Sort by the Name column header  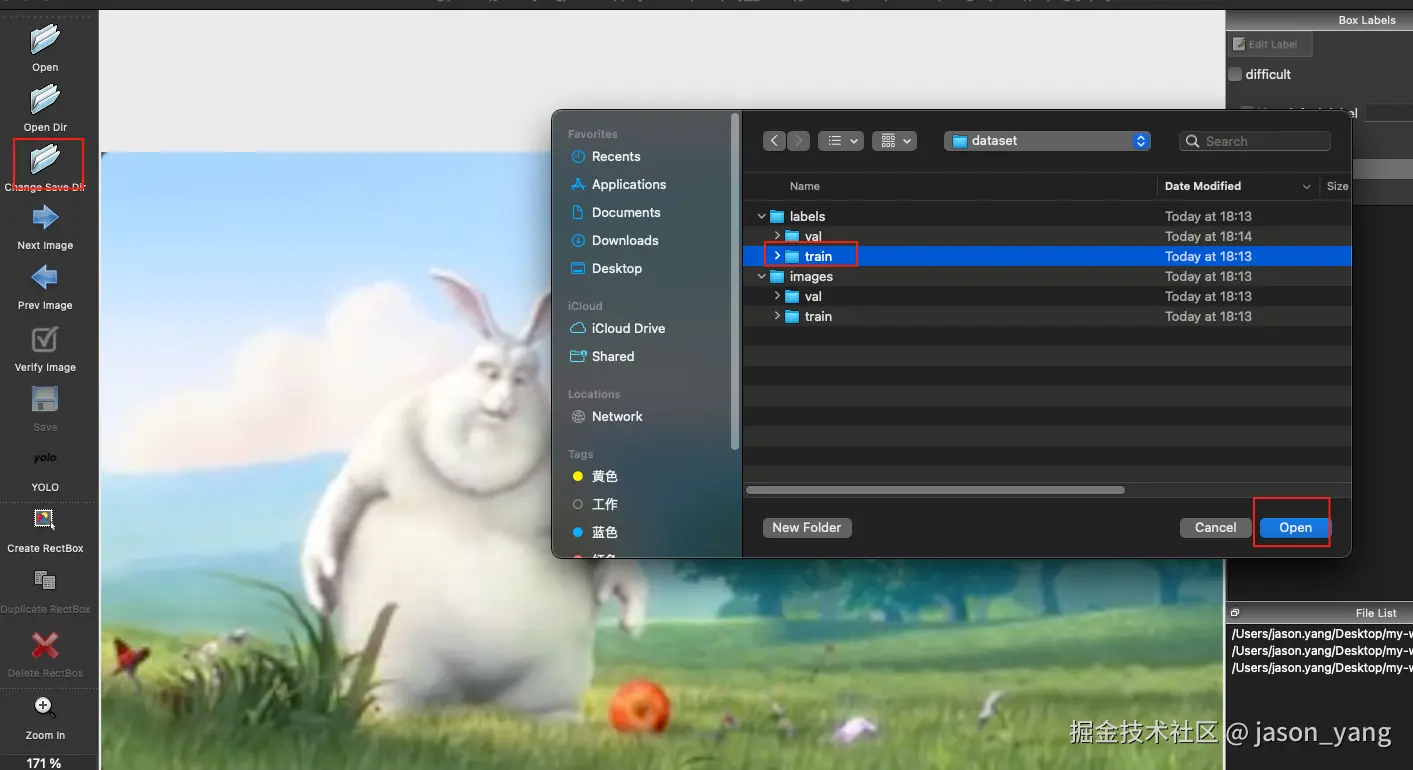click(x=805, y=186)
